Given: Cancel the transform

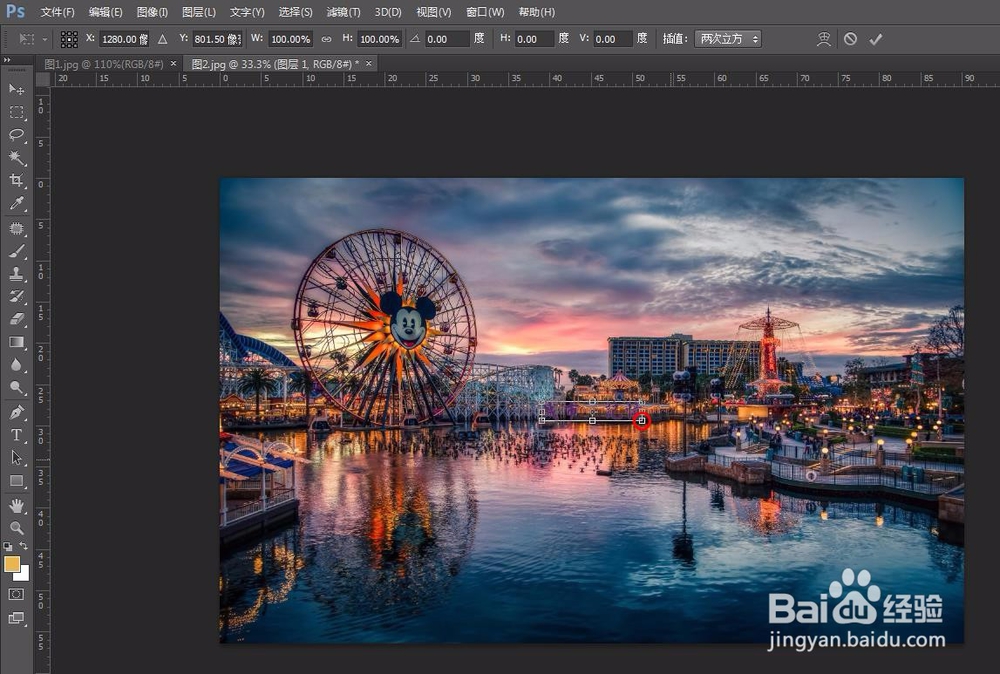Looking at the screenshot, I should pos(850,40).
